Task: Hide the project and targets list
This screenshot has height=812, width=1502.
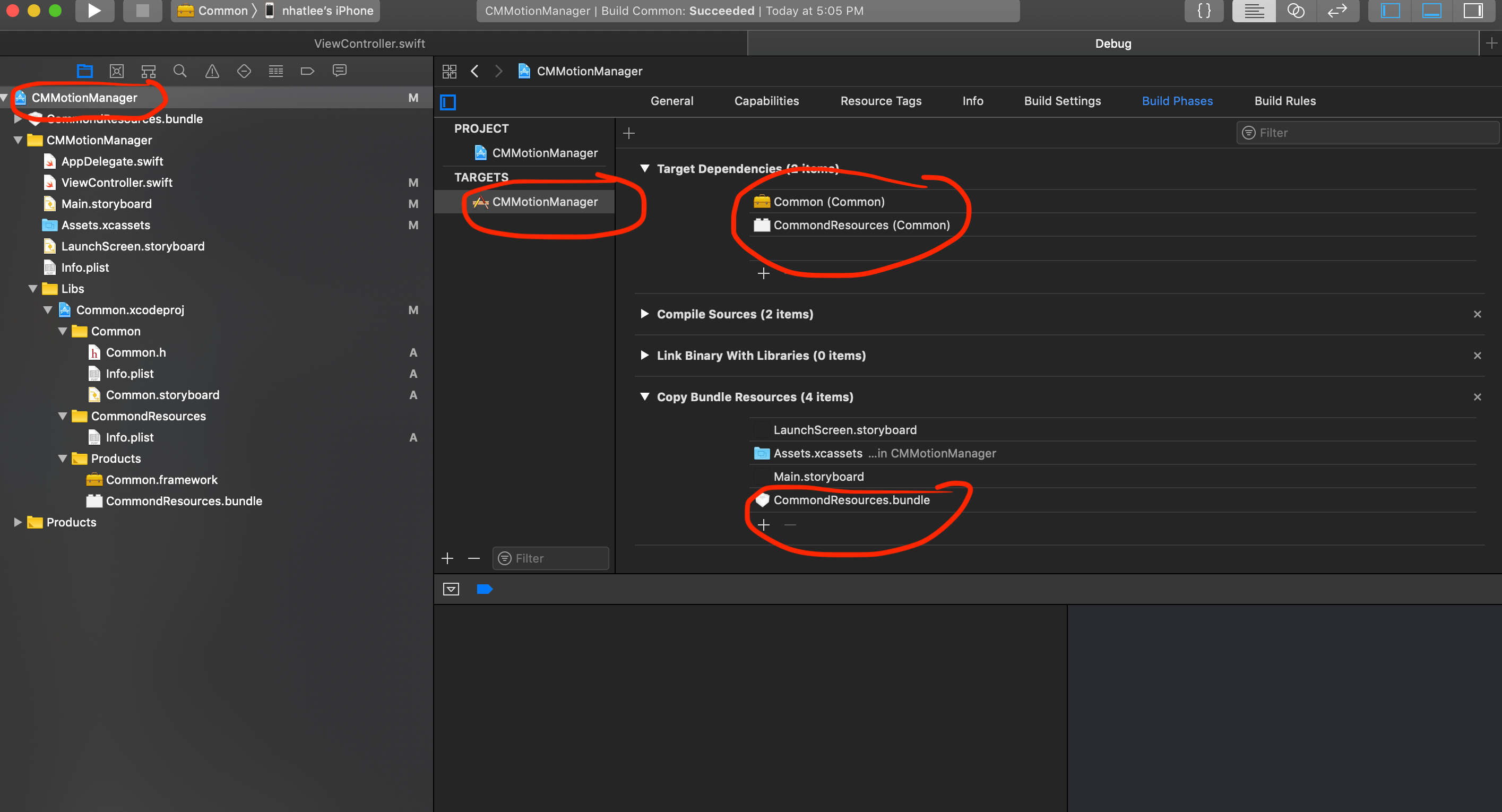Action: [x=448, y=102]
